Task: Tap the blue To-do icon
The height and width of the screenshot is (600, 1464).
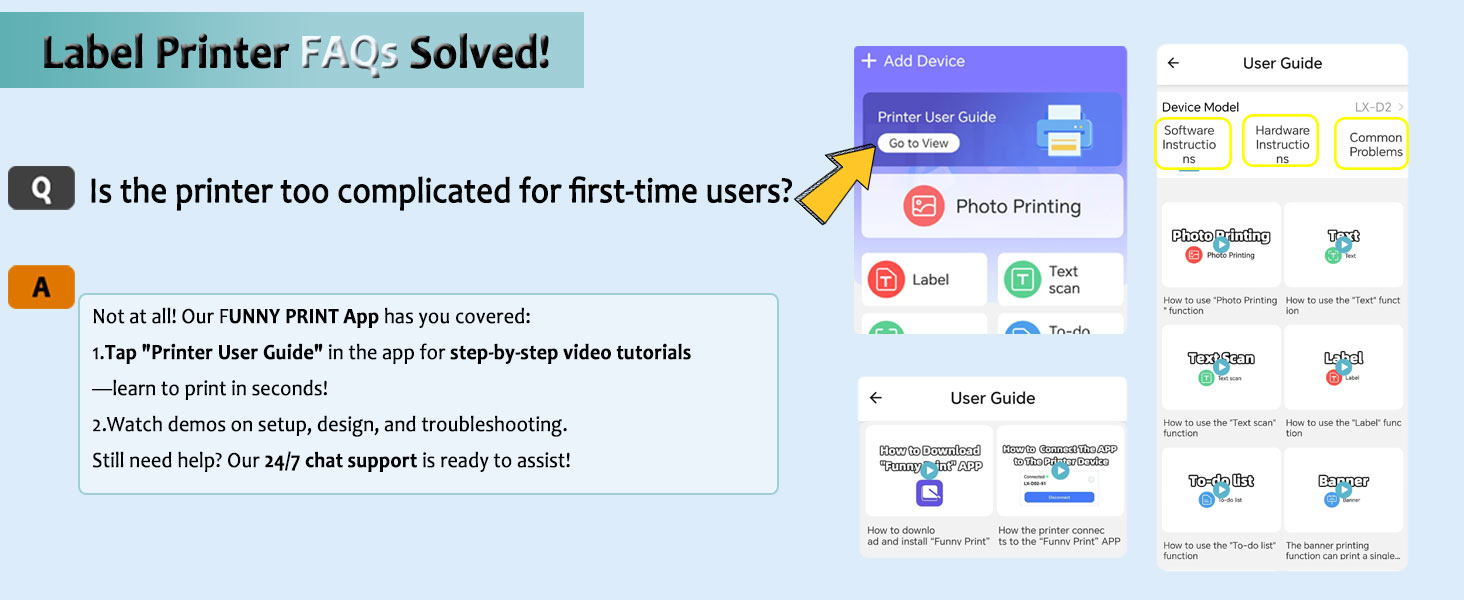Action: point(1022,328)
